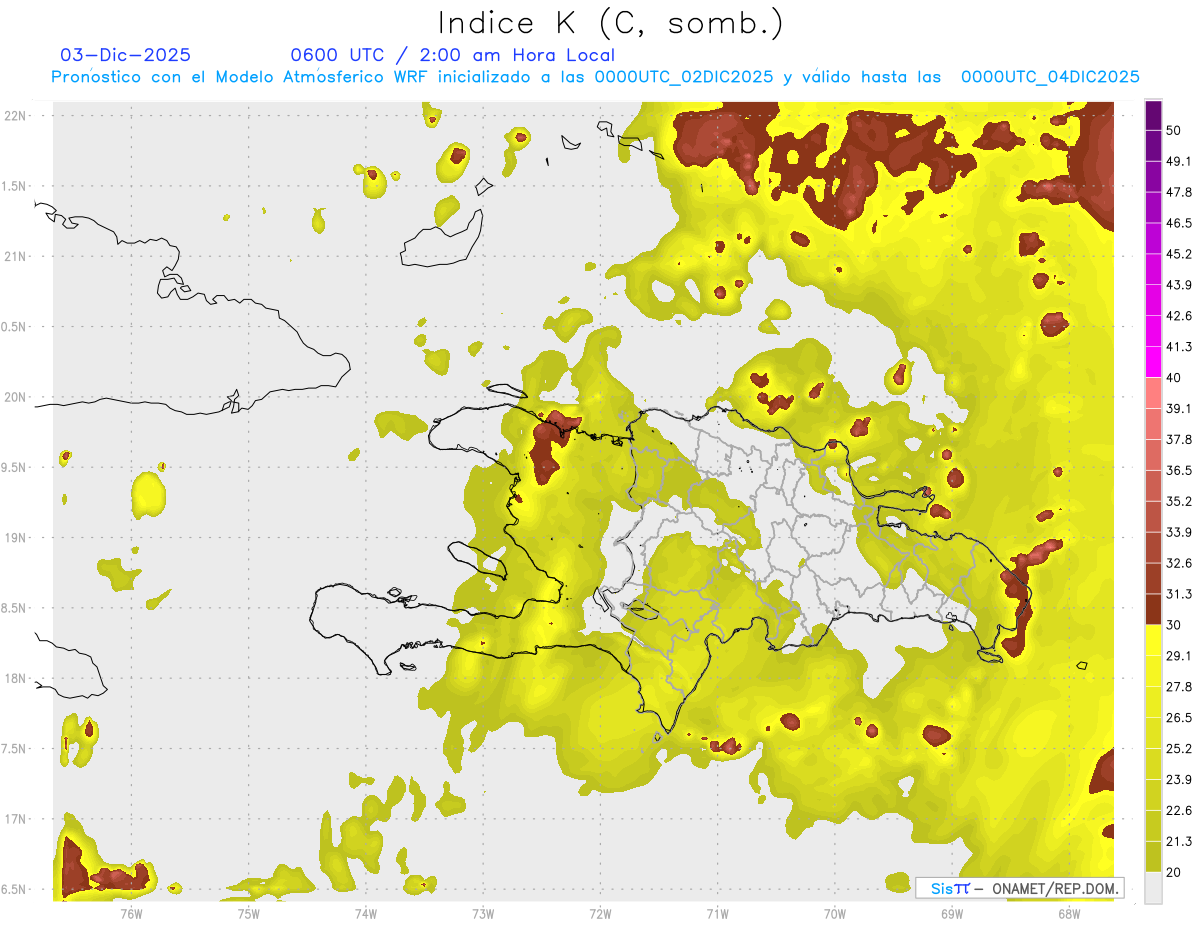Select the dark brown swatch between 30 and 31.3
This screenshot has width=1200, height=927.
tap(1153, 609)
